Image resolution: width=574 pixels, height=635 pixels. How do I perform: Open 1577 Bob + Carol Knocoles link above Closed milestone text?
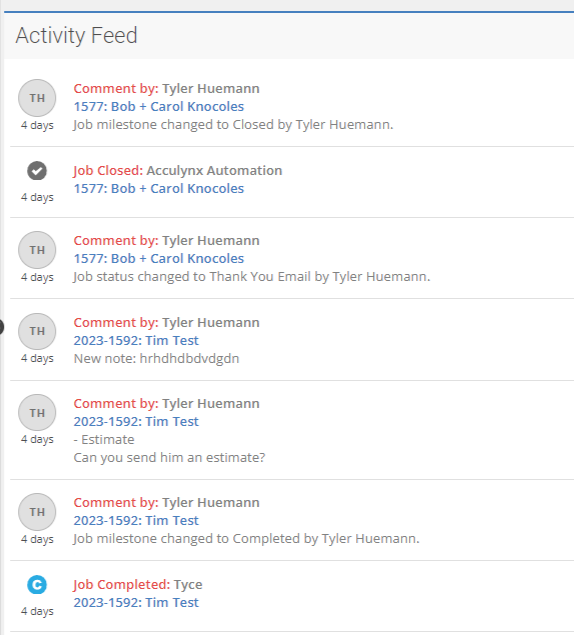click(159, 107)
